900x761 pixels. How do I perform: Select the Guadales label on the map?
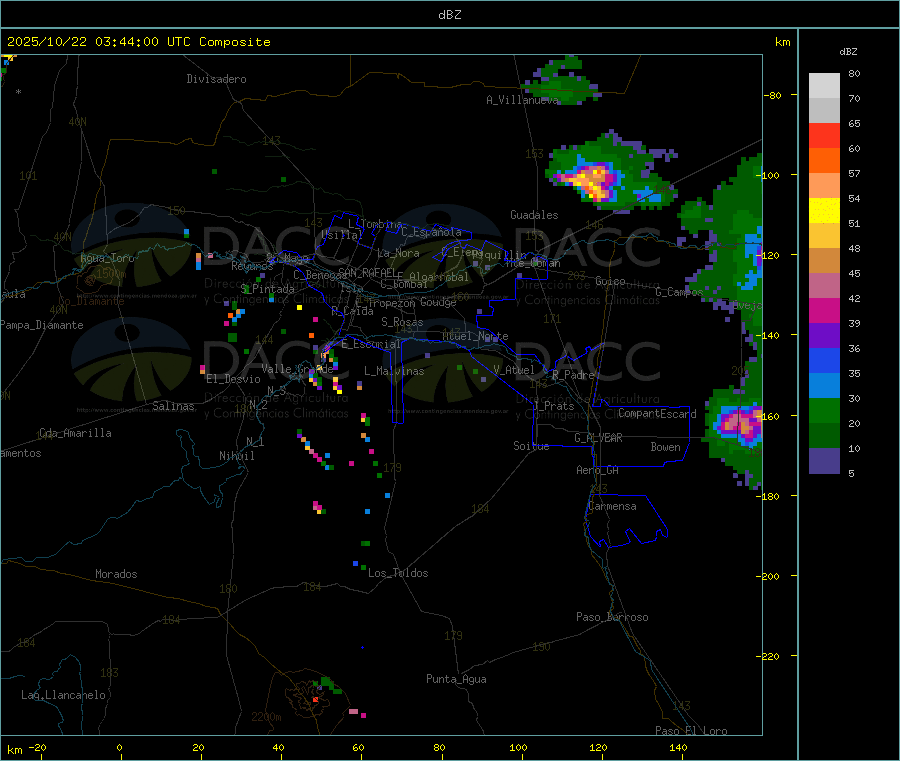(x=534, y=215)
